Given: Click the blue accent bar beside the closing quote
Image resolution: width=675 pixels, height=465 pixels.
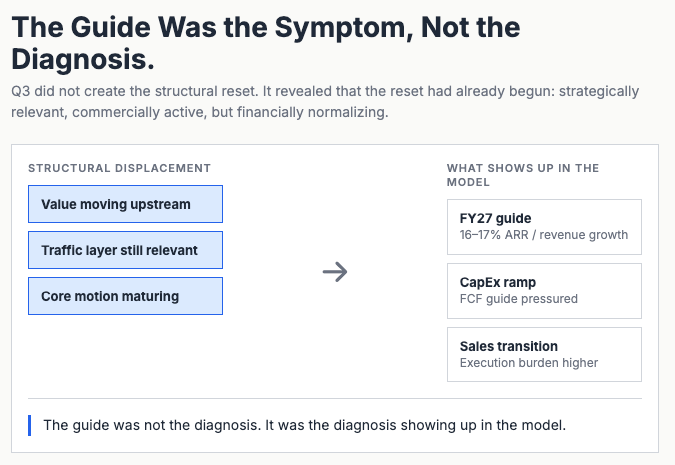Looking at the screenshot, I should click(29, 425).
